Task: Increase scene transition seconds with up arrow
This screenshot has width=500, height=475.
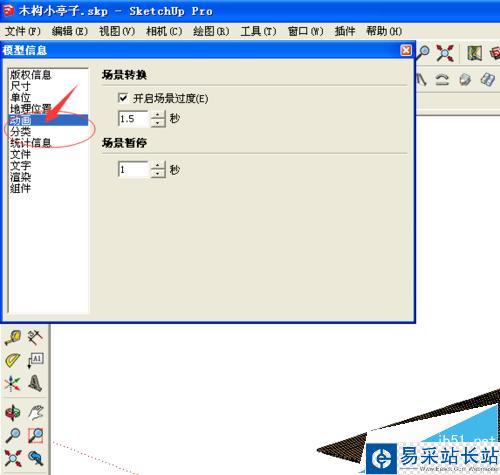Action: (x=158, y=115)
